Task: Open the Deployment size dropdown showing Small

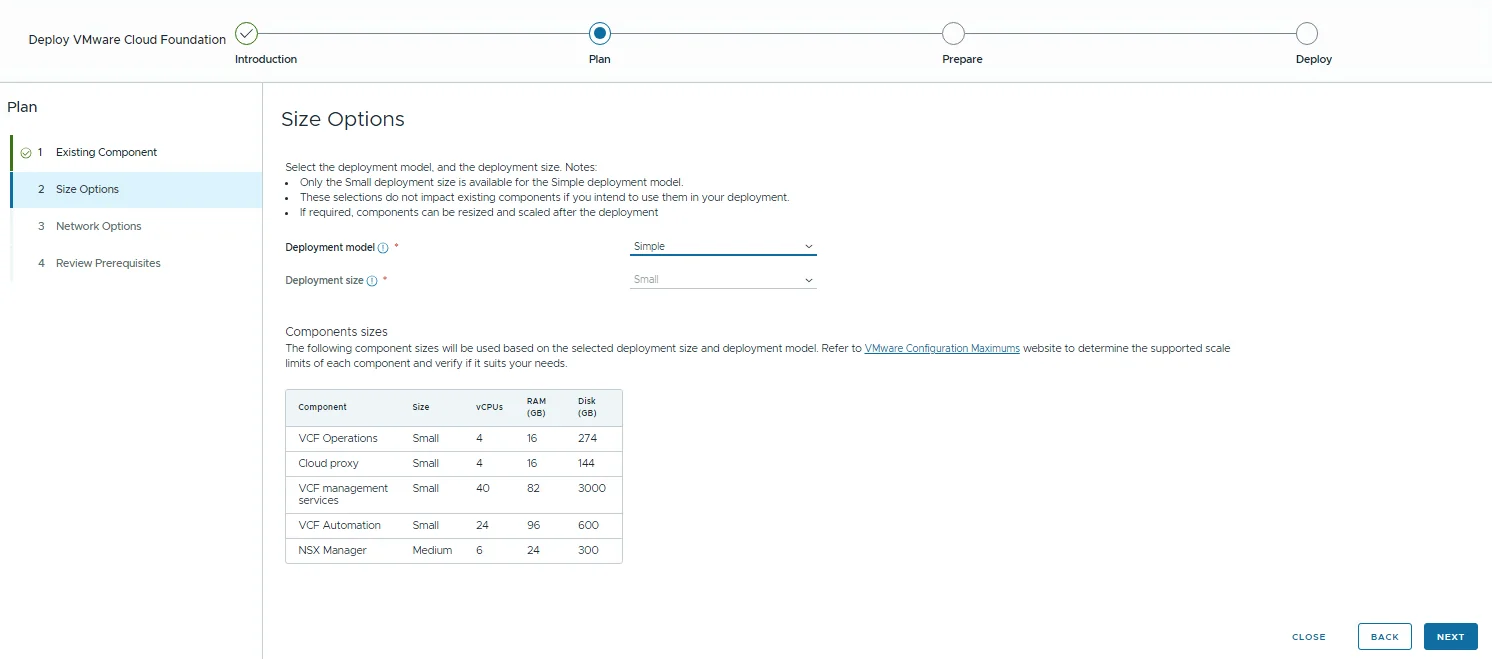Action: point(723,280)
